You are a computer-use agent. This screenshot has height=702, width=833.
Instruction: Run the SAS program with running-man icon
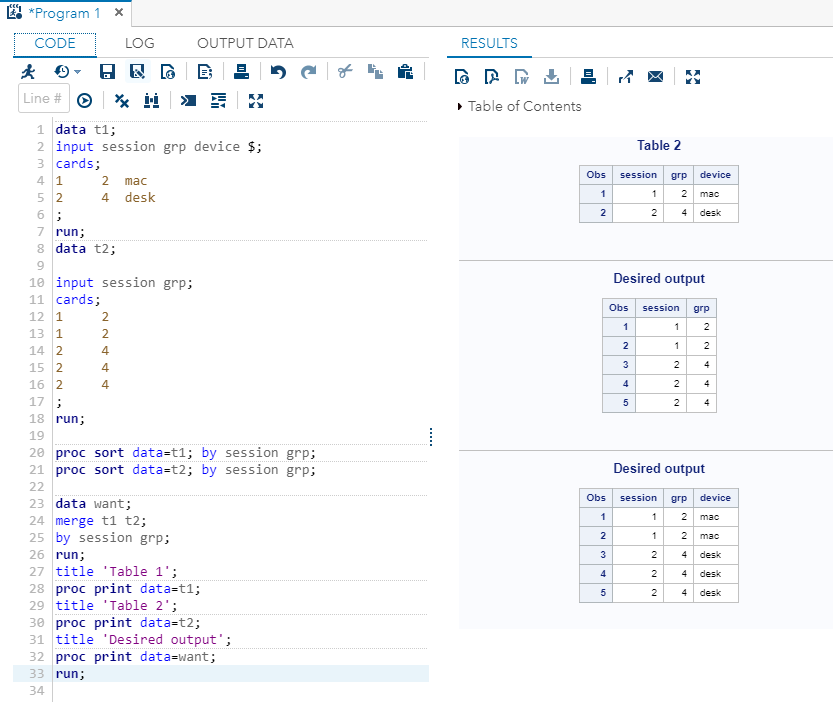pos(28,72)
